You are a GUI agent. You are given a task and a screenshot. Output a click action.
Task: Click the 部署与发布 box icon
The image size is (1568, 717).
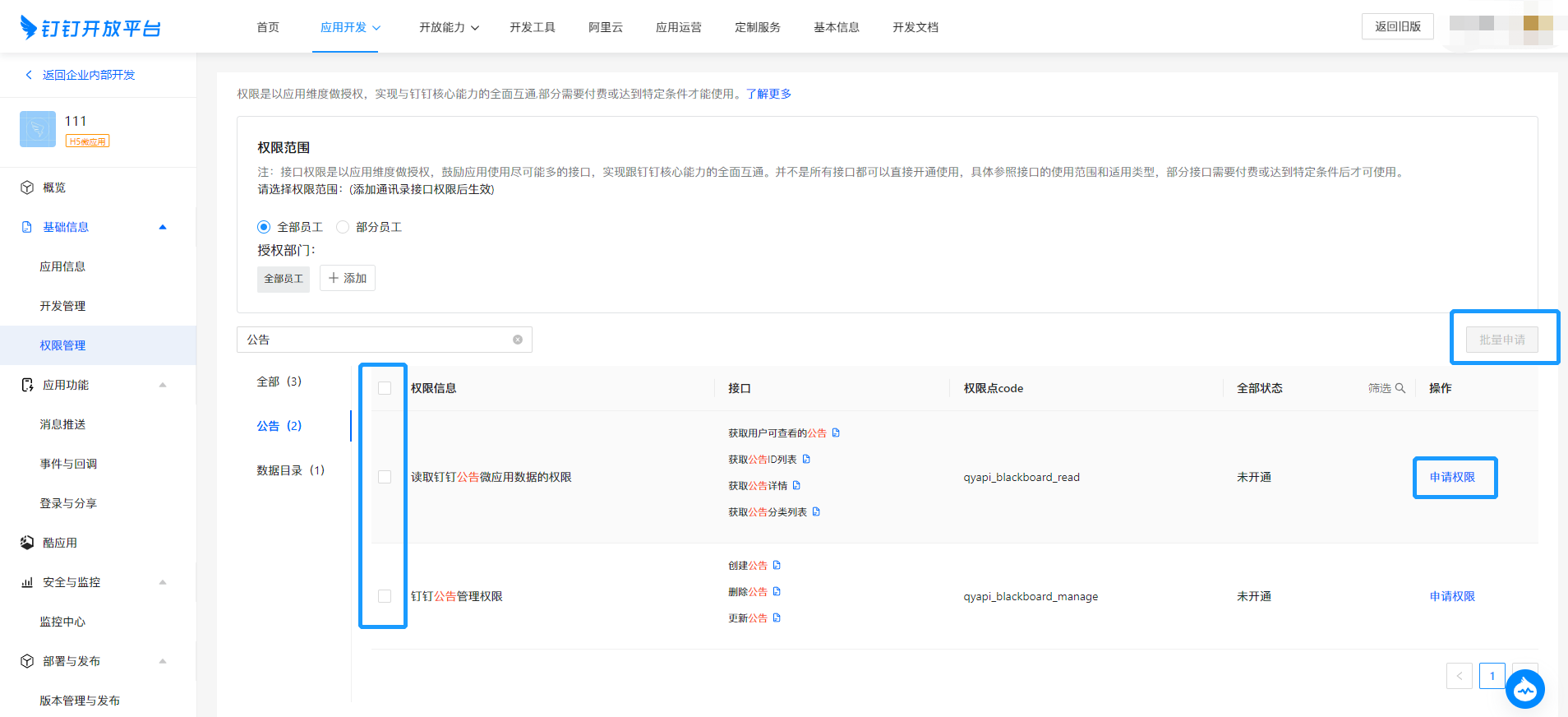[x=27, y=661]
